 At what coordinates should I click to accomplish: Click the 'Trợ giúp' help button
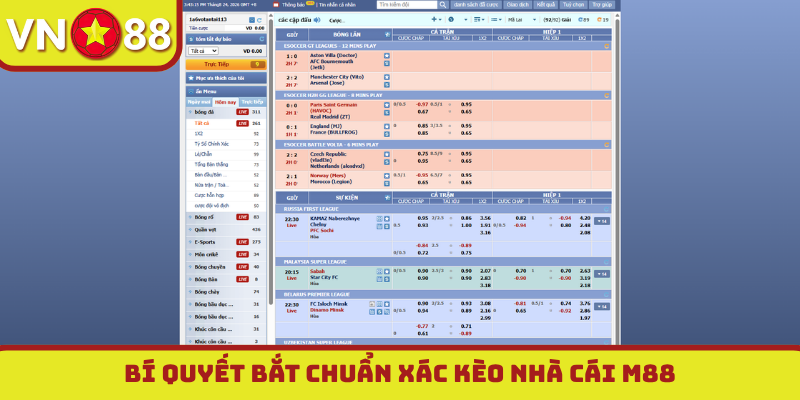(x=602, y=5)
